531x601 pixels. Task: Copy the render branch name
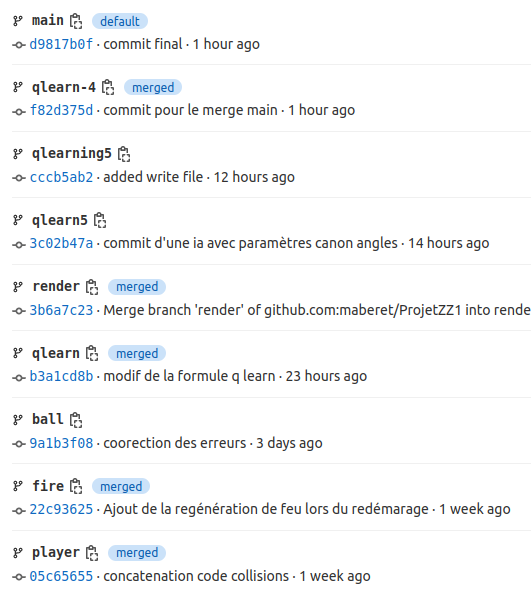point(92,287)
